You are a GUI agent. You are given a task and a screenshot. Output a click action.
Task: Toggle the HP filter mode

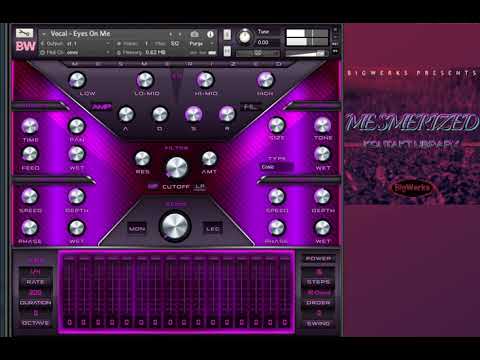153,187
